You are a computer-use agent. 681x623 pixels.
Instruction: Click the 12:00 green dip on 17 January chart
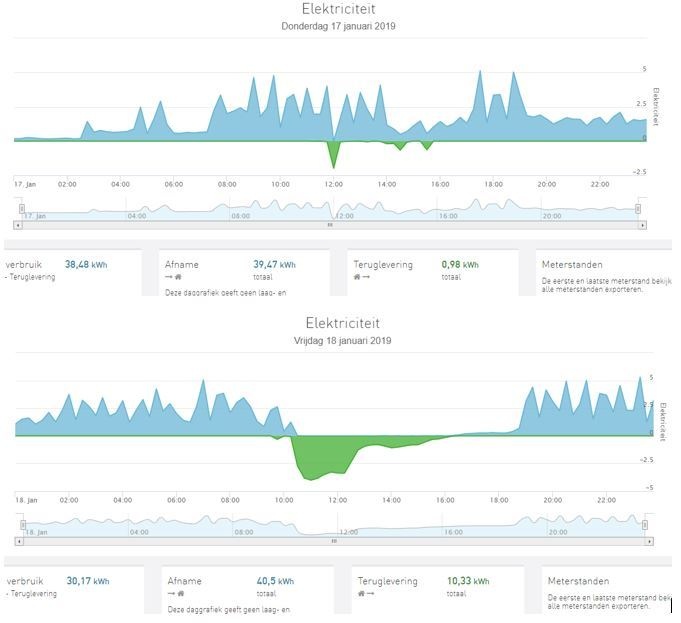[334, 153]
